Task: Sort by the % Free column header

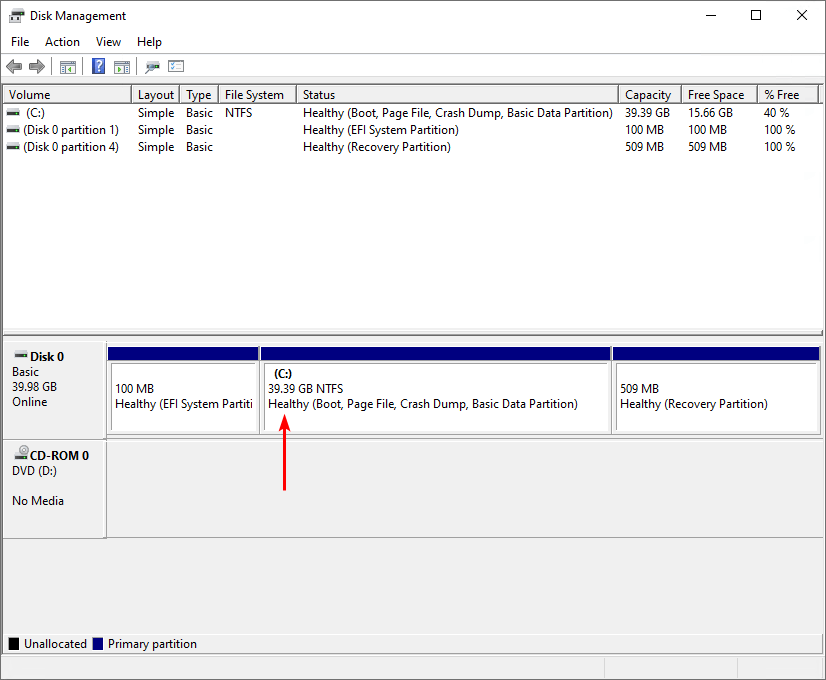Action: (788, 95)
